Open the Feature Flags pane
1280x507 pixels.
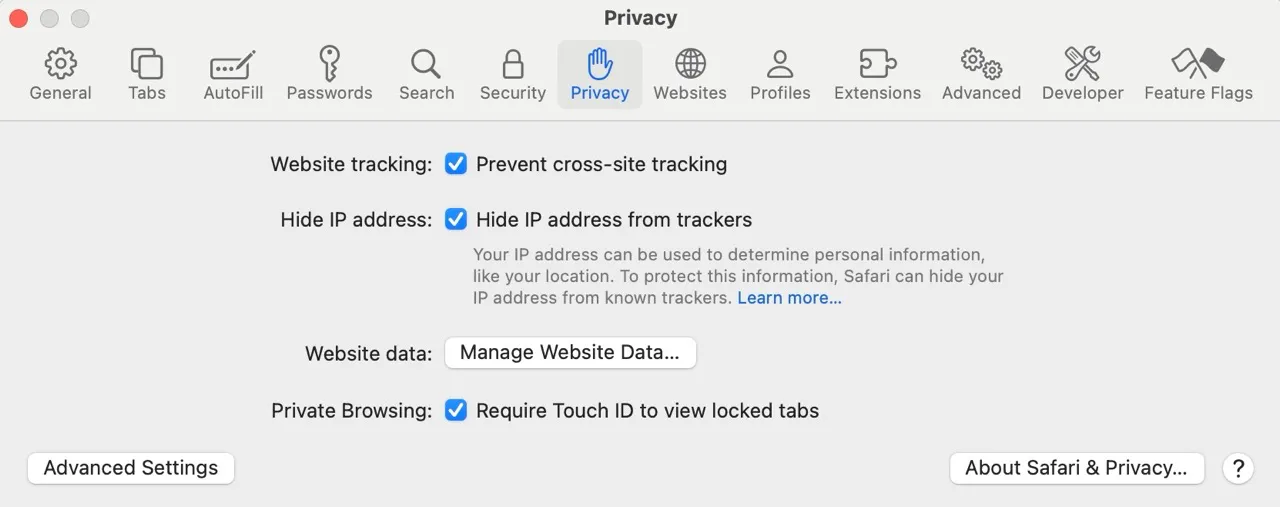coord(1198,64)
